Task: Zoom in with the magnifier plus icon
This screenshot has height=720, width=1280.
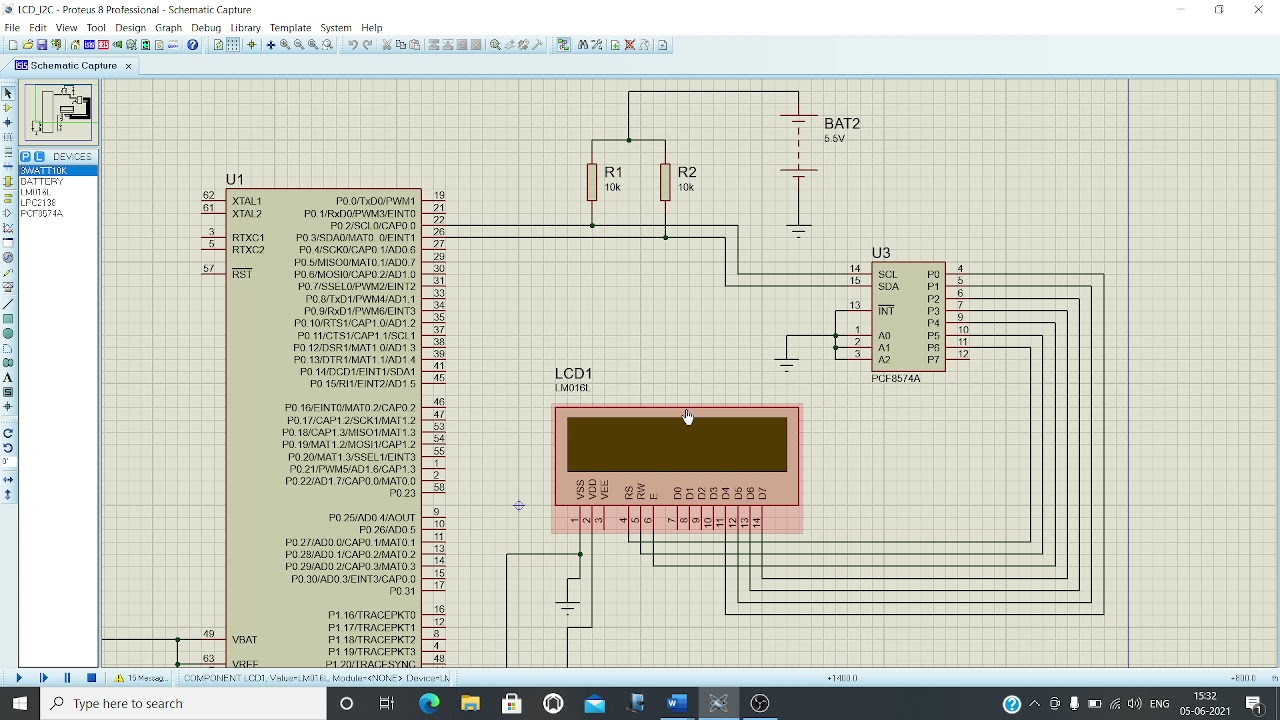Action: (285, 45)
